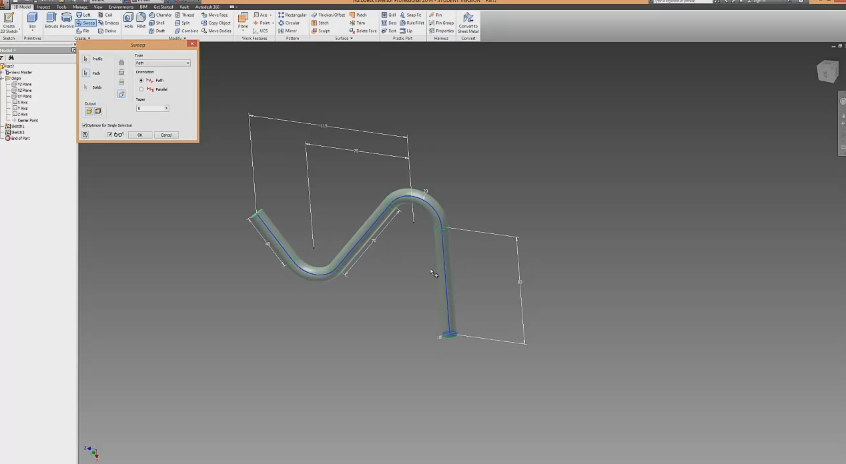Image resolution: width=846 pixels, height=464 pixels.
Task: Click the Find binoculars icon in browser
Action: pyautogui.click(x=11, y=58)
